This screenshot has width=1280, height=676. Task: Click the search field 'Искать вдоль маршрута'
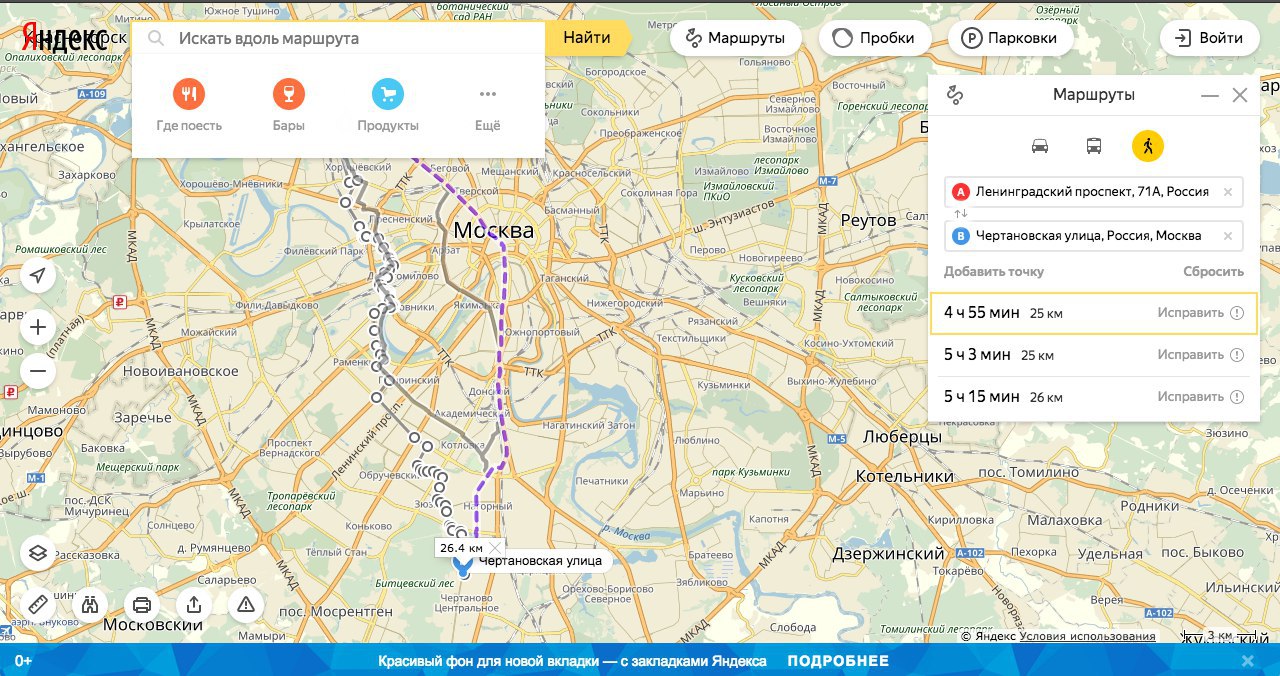[x=338, y=38]
